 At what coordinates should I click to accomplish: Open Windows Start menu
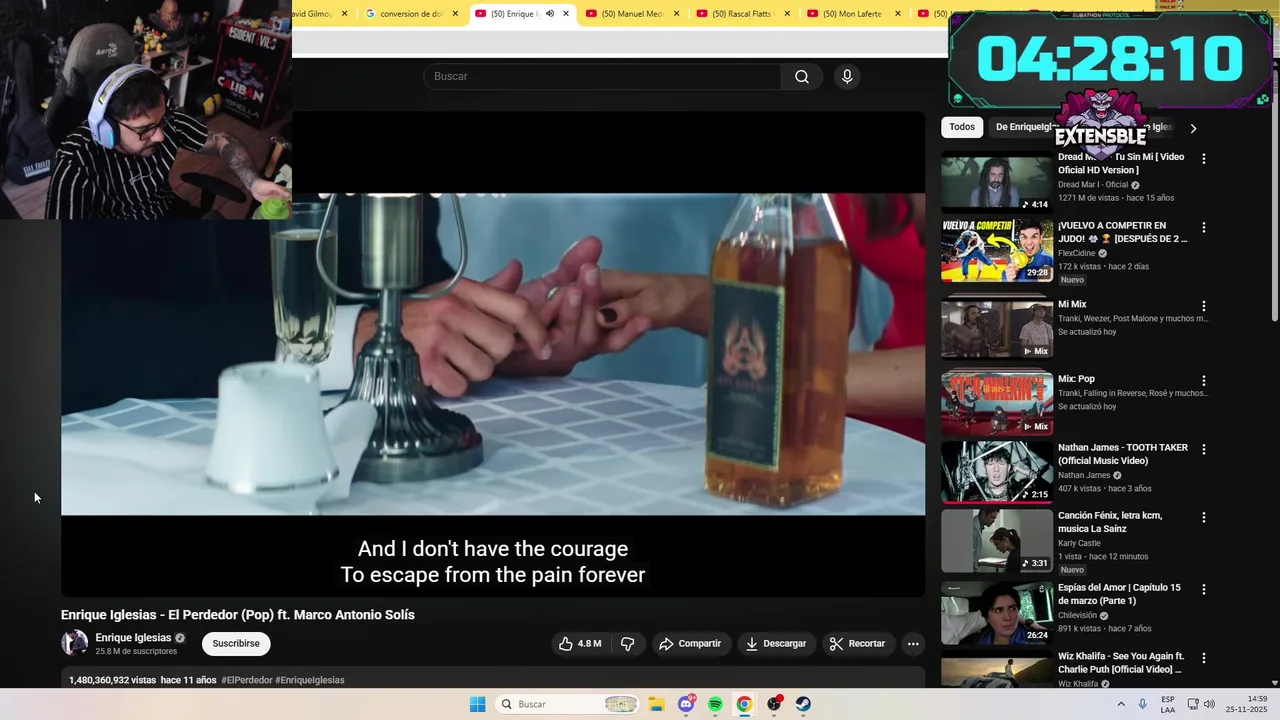[478, 704]
